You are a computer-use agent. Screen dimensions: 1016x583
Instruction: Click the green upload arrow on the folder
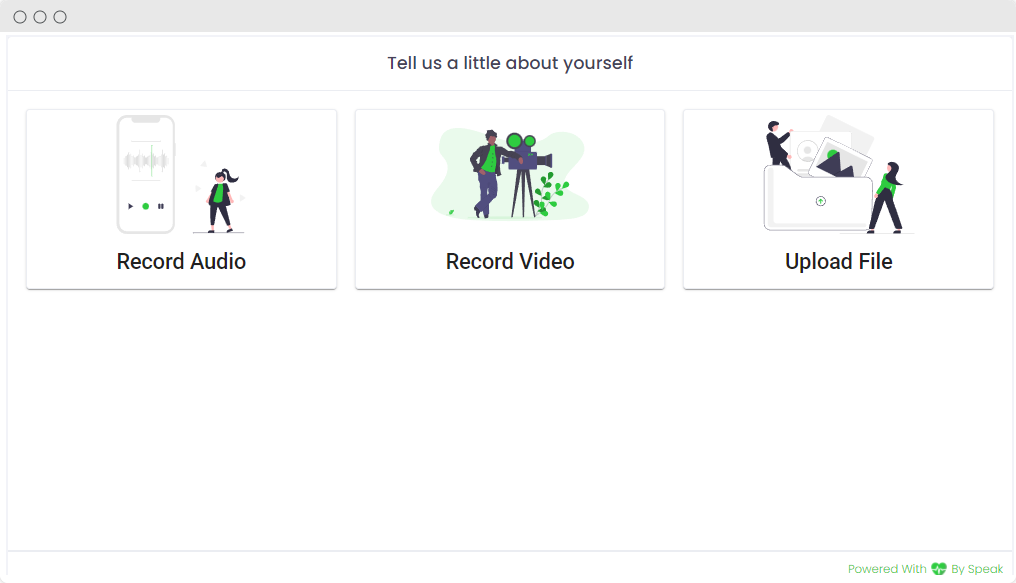click(x=820, y=201)
